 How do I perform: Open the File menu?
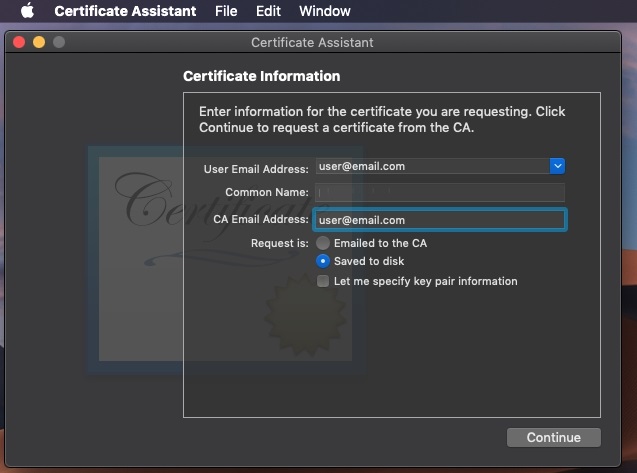point(226,11)
